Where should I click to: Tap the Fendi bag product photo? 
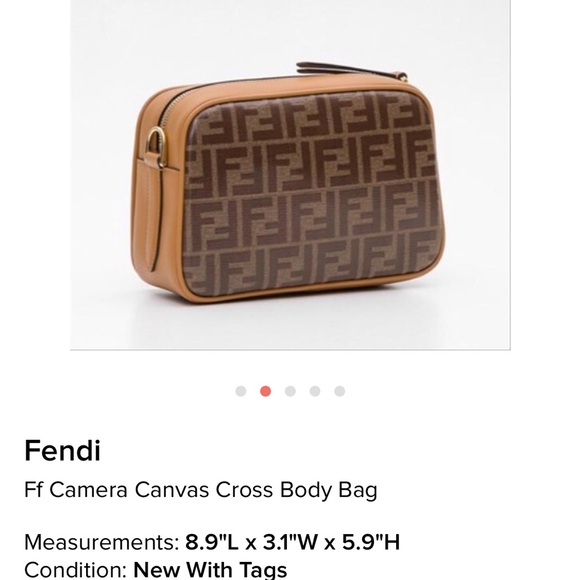pyautogui.click(x=290, y=174)
